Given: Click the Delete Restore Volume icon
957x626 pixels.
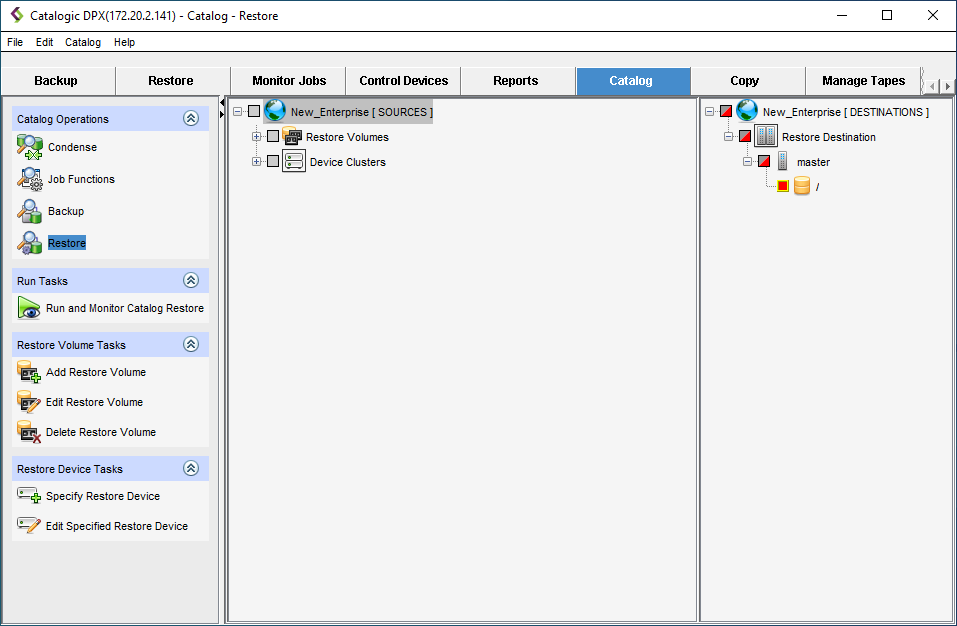Looking at the screenshot, I should [x=29, y=432].
